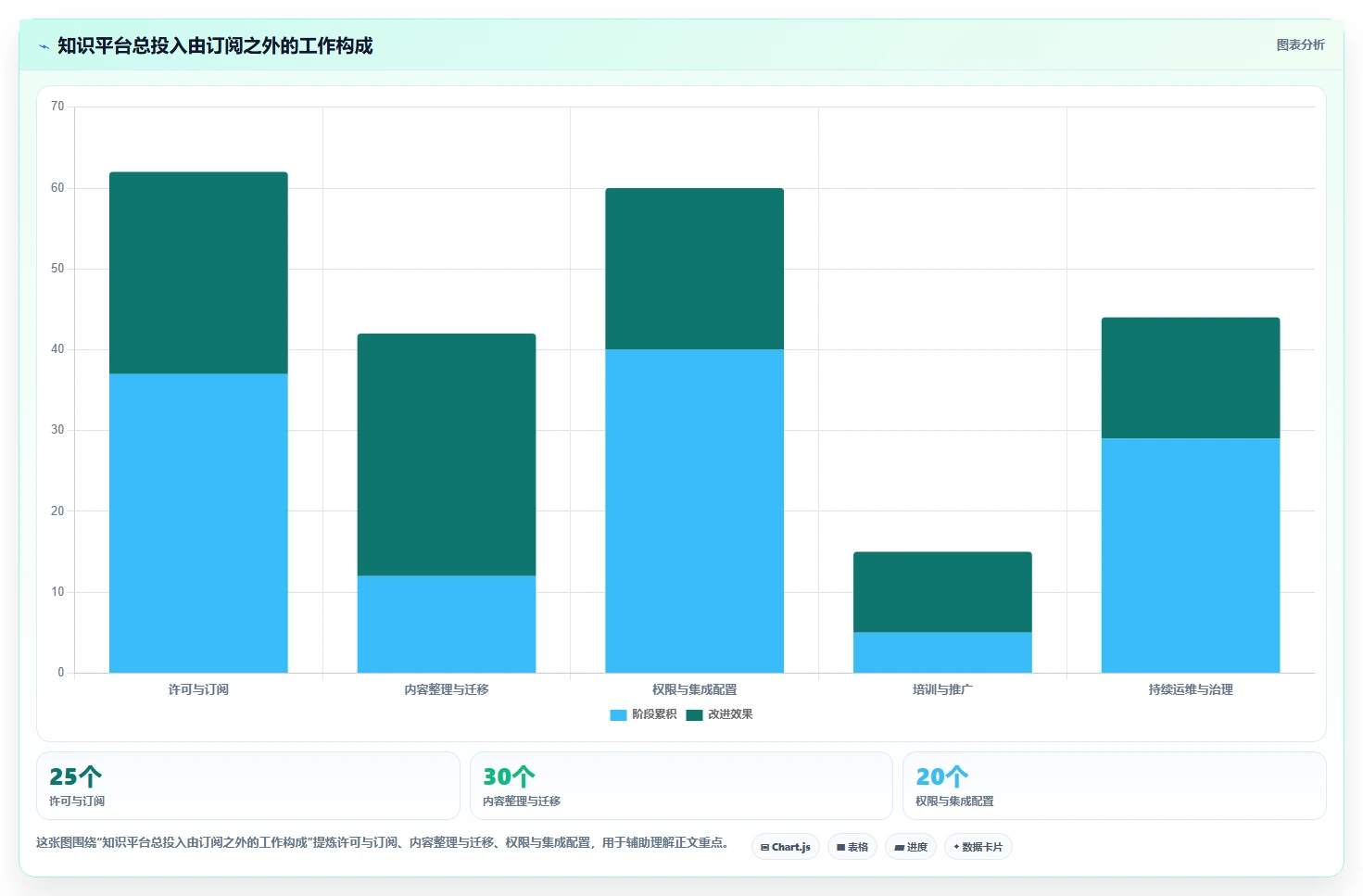Click the dark green segment for 权限与集成配置
1363x896 pixels.
click(x=695, y=269)
